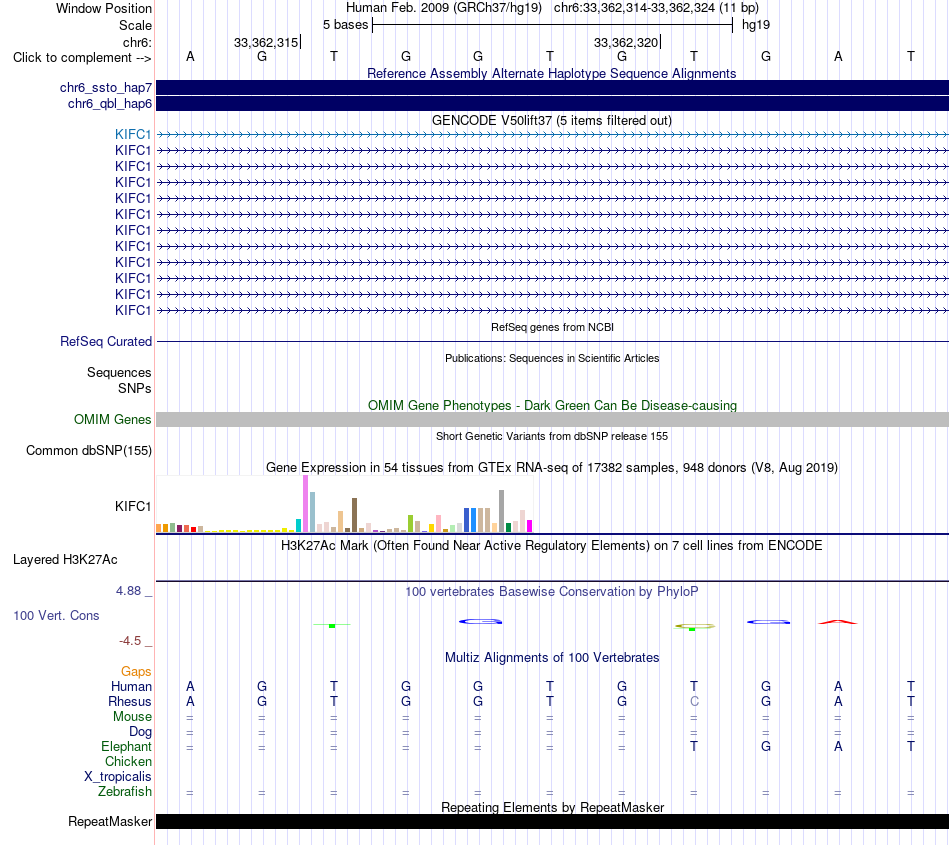Click the orange Gaps row label
The image size is (950, 845).
[x=136, y=671]
